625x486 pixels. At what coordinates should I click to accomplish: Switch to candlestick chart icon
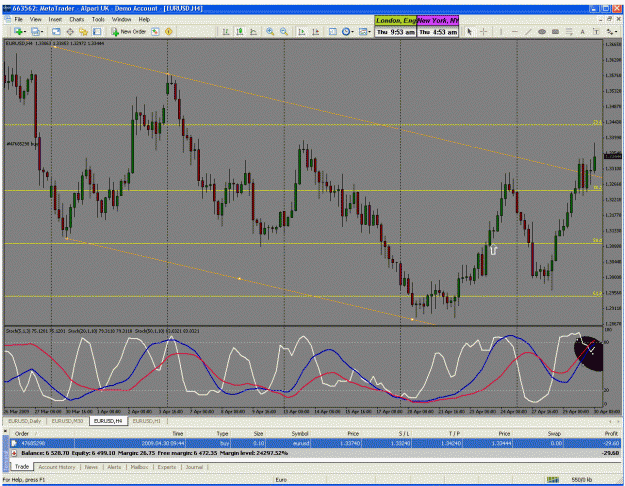(240, 31)
